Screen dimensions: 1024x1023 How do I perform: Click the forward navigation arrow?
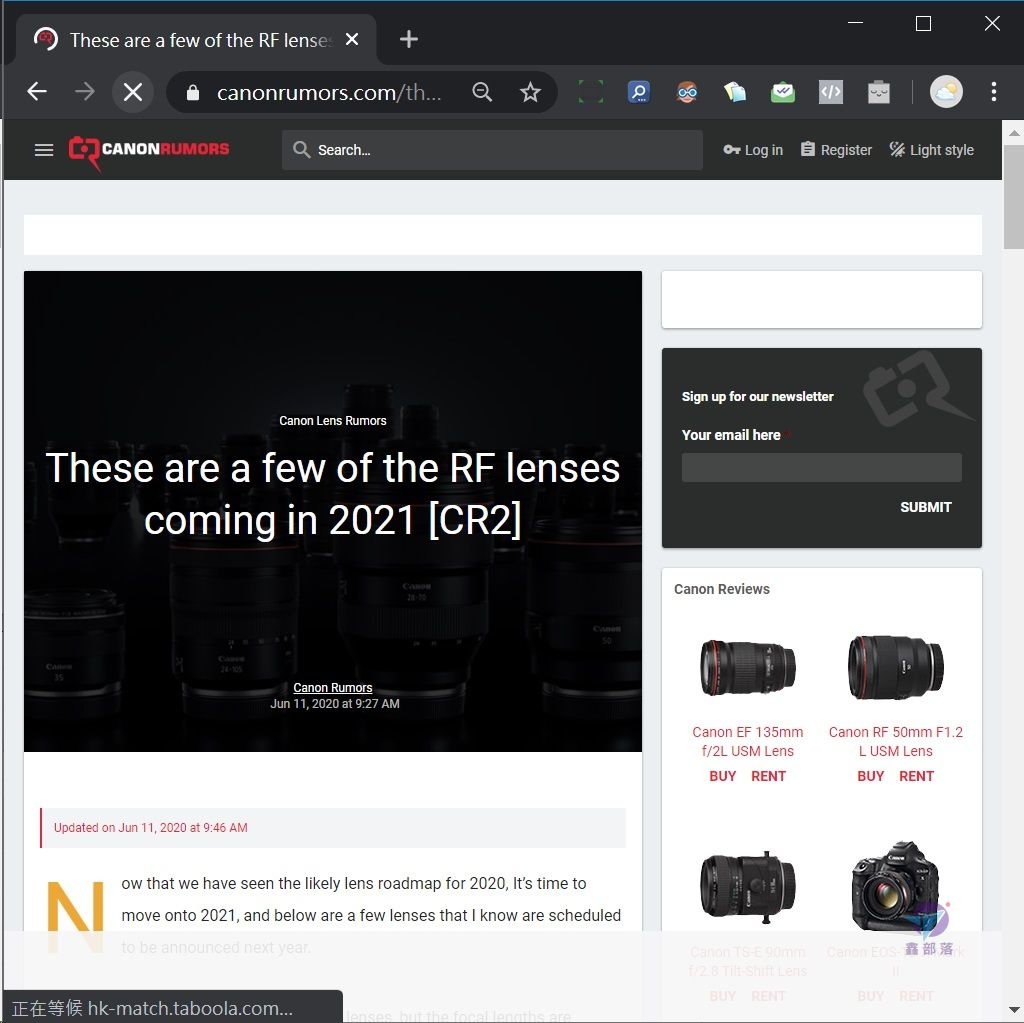click(x=85, y=91)
